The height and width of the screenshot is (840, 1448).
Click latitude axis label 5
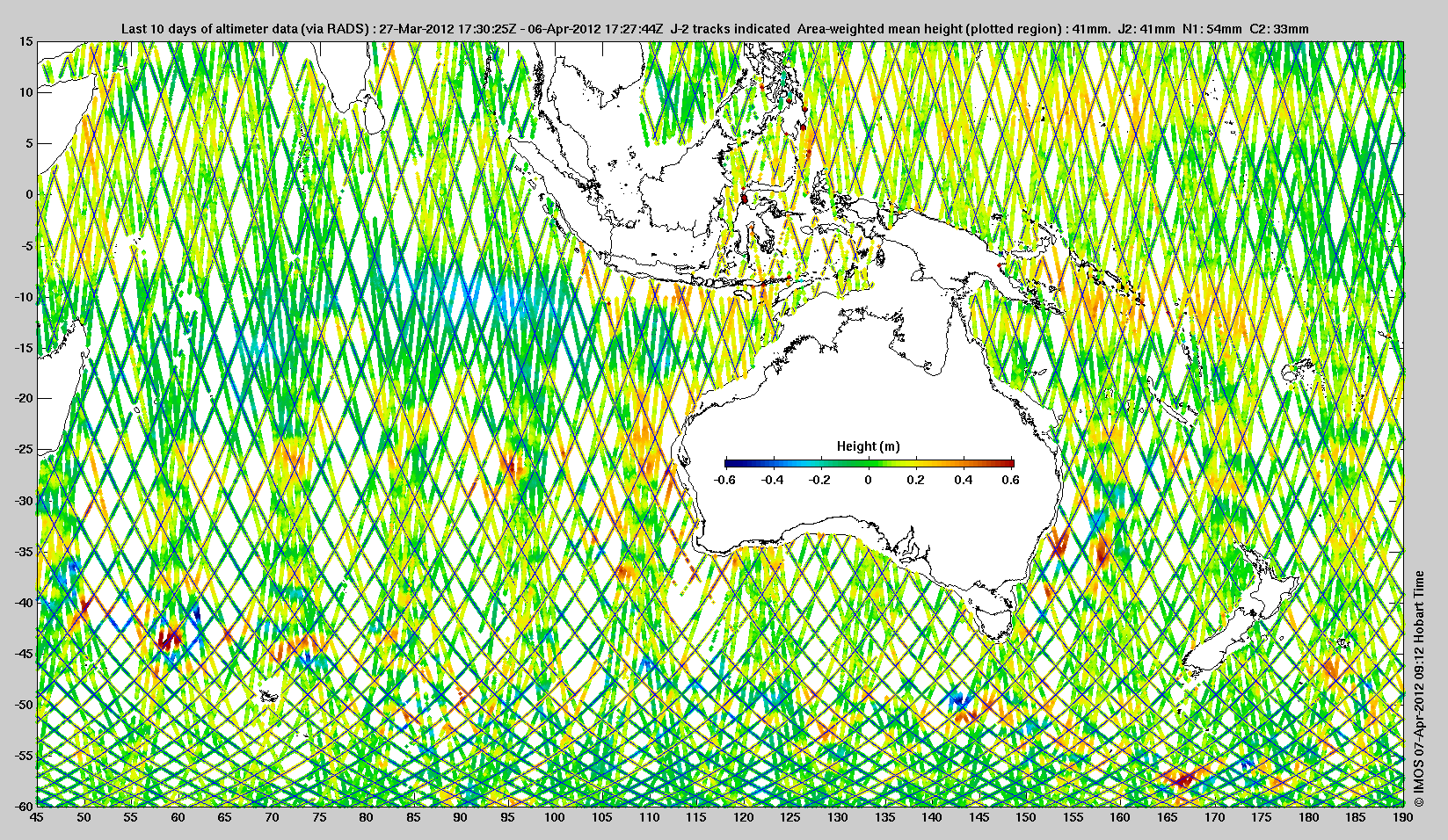coord(30,143)
